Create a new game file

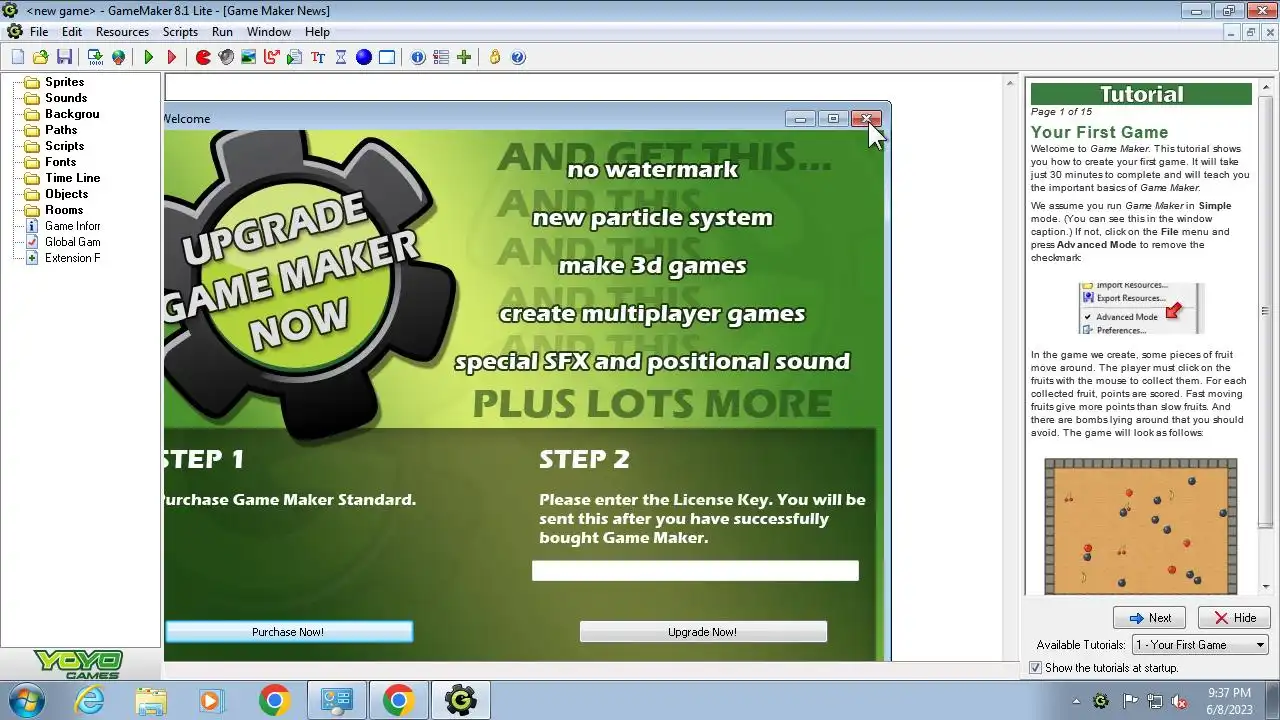tap(18, 57)
